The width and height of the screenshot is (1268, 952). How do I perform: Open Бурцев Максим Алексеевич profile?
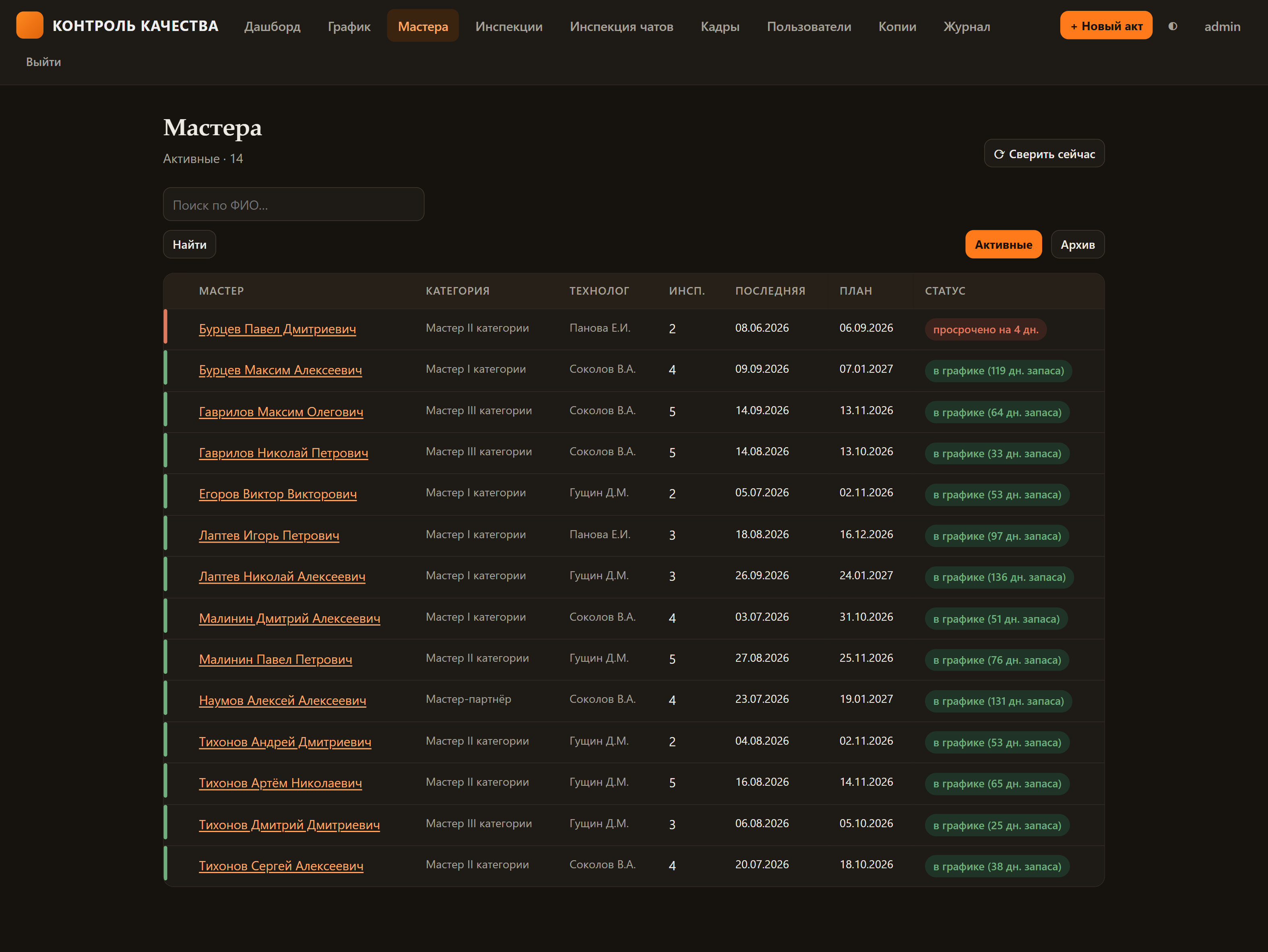pos(280,370)
